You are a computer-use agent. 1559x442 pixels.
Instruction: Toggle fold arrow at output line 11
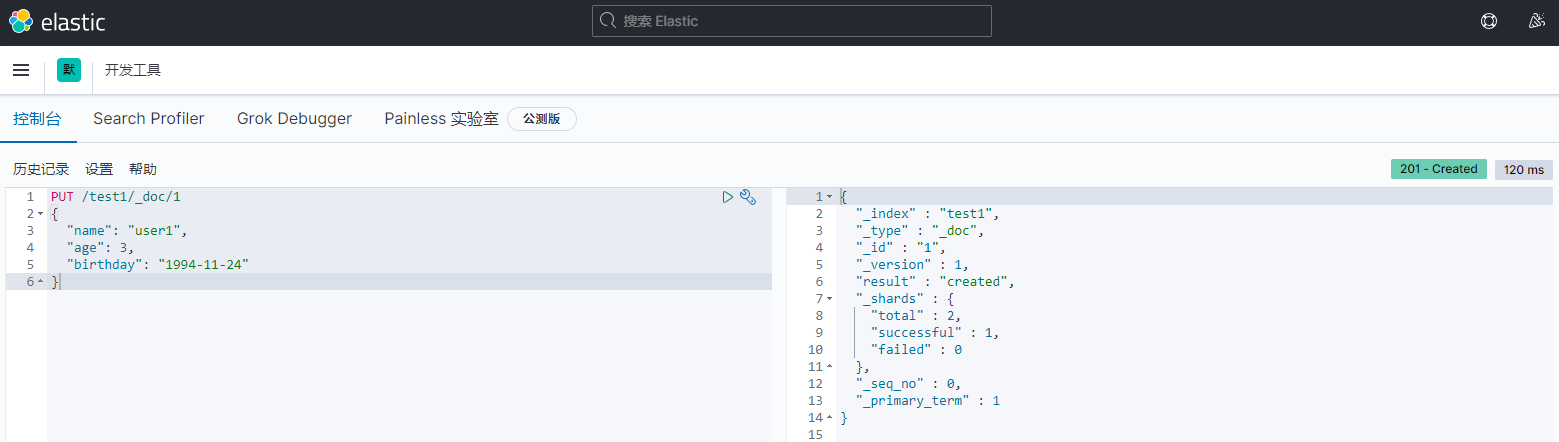click(830, 367)
